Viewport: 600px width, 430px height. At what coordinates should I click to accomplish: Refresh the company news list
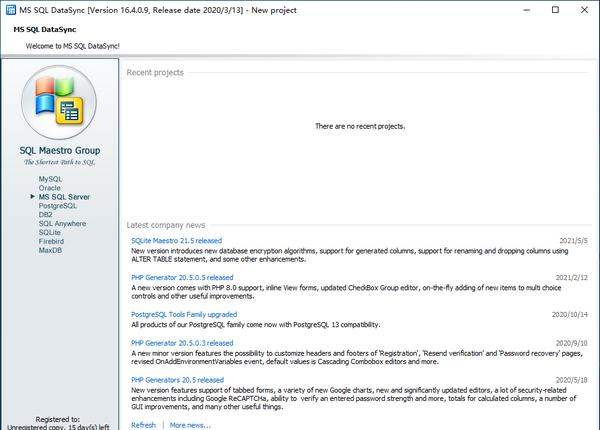[x=143, y=425]
